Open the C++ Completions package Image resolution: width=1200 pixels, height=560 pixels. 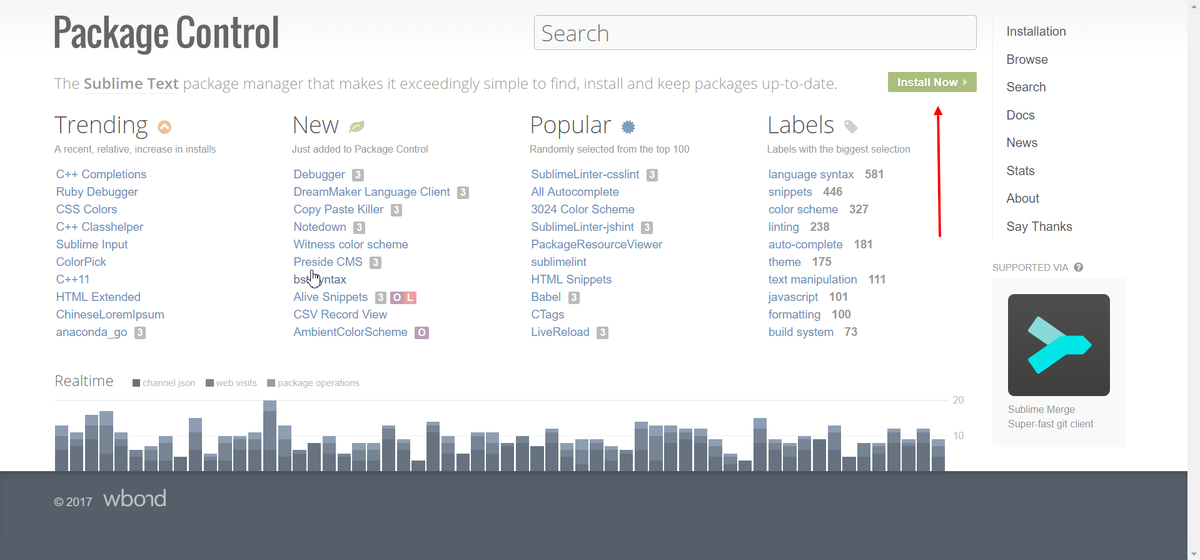[x=101, y=175]
